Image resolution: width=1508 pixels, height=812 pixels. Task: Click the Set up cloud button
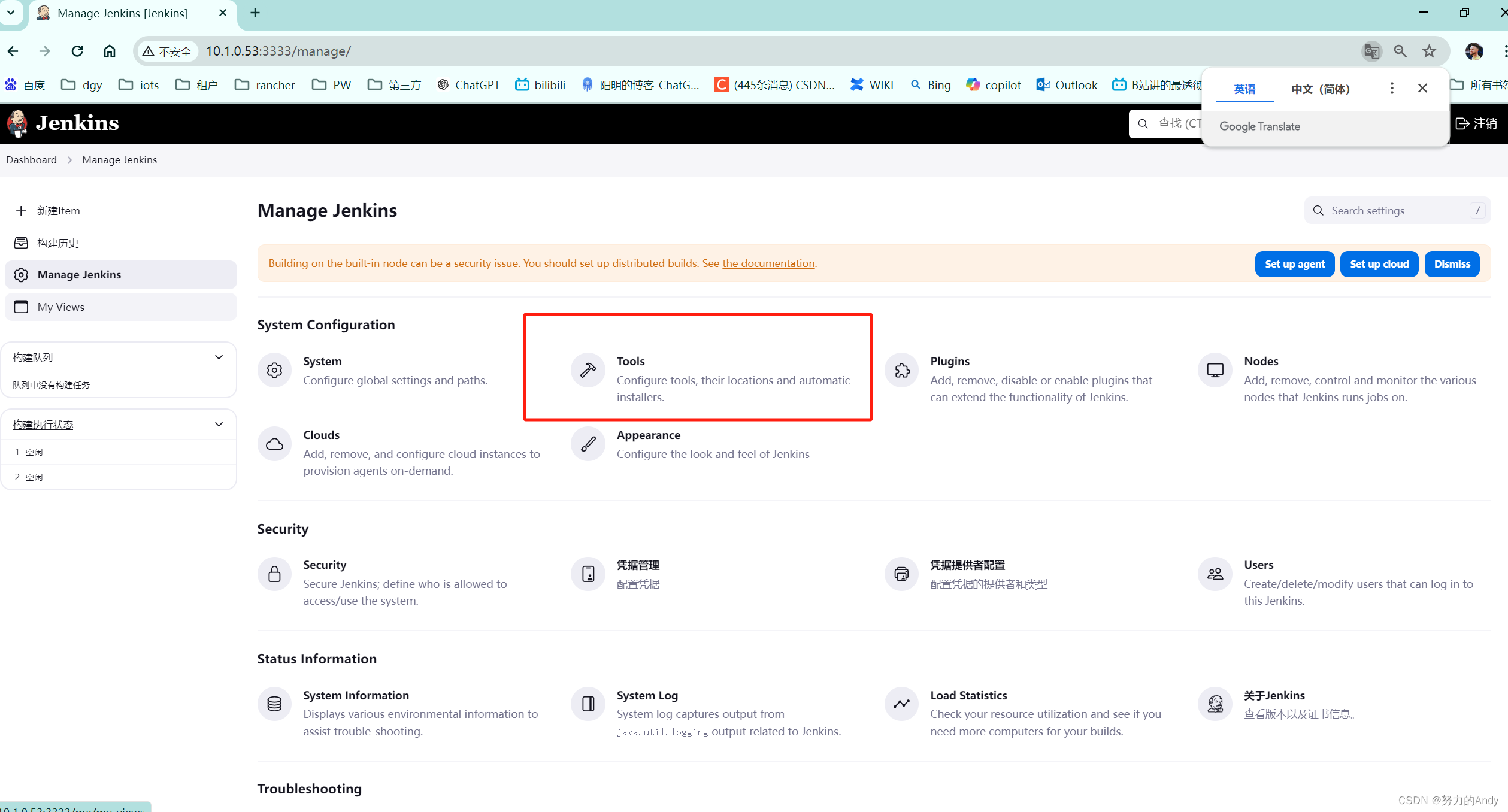click(x=1379, y=264)
